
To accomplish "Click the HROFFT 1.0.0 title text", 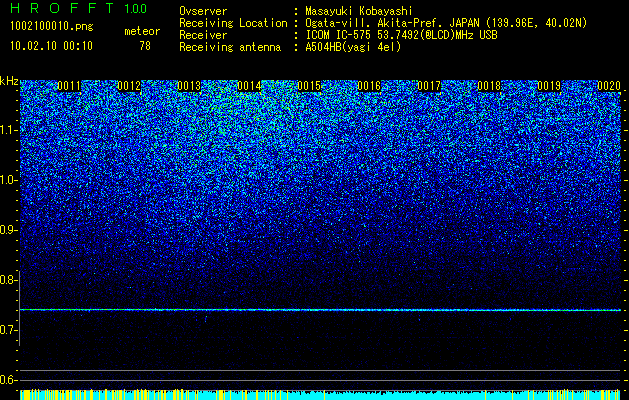I will pos(78,8).
